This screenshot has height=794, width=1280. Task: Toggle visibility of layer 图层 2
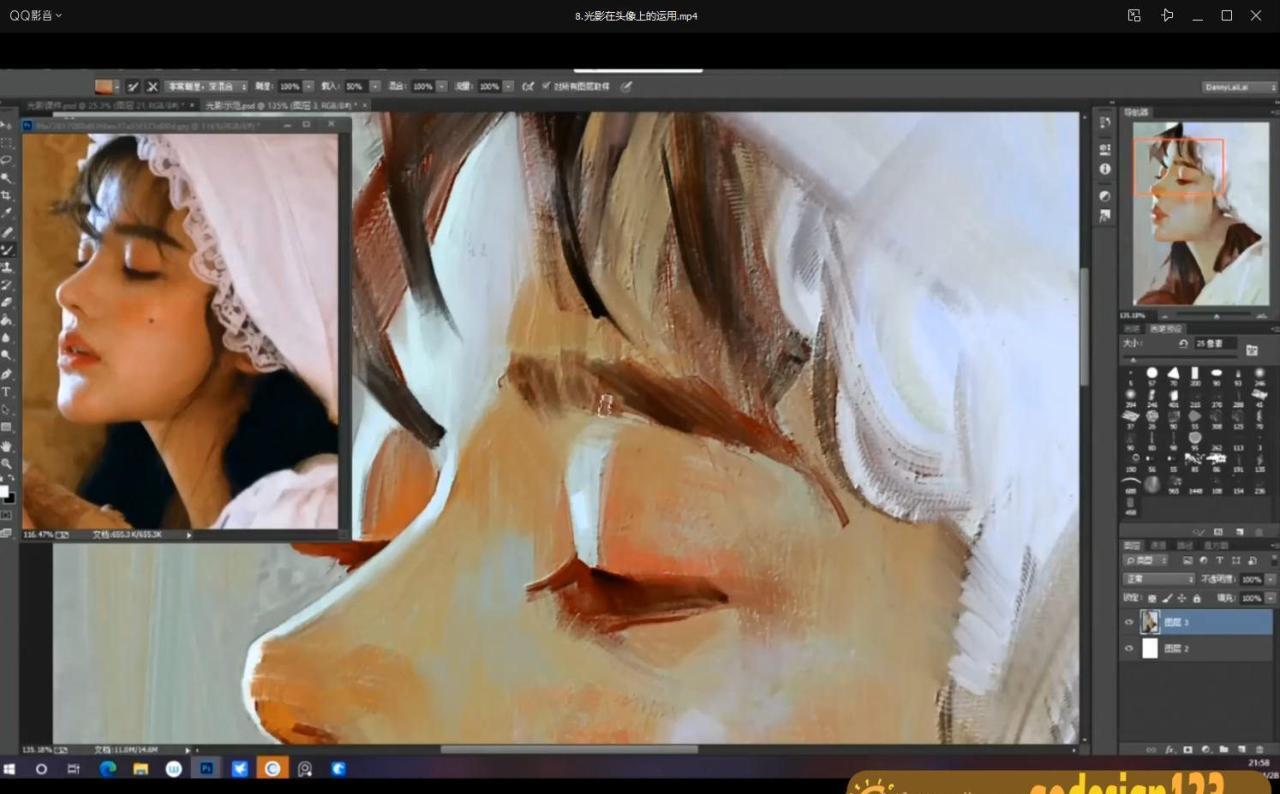click(1129, 648)
